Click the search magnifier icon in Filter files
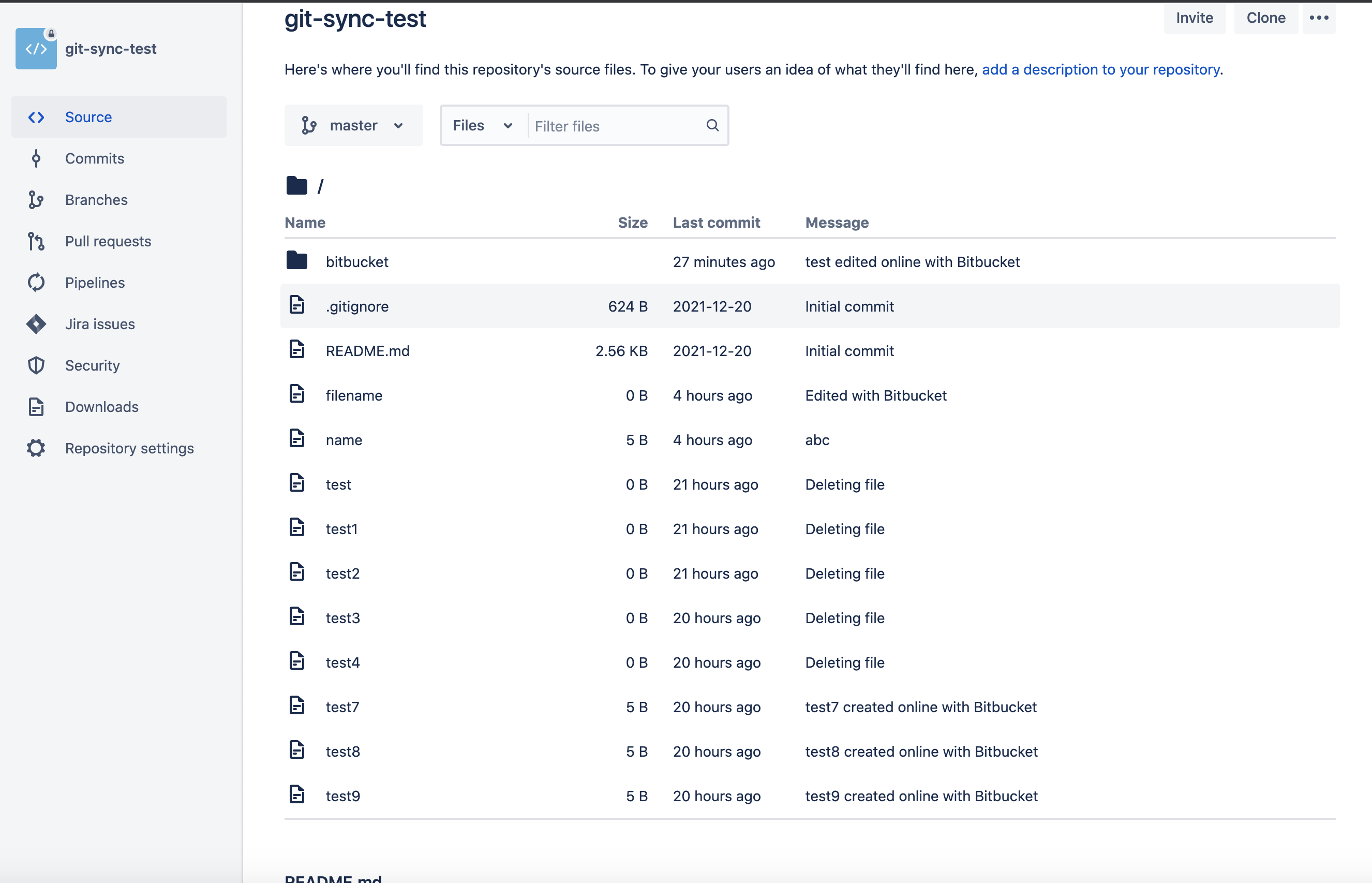The height and width of the screenshot is (883, 1372). tap(712, 126)
